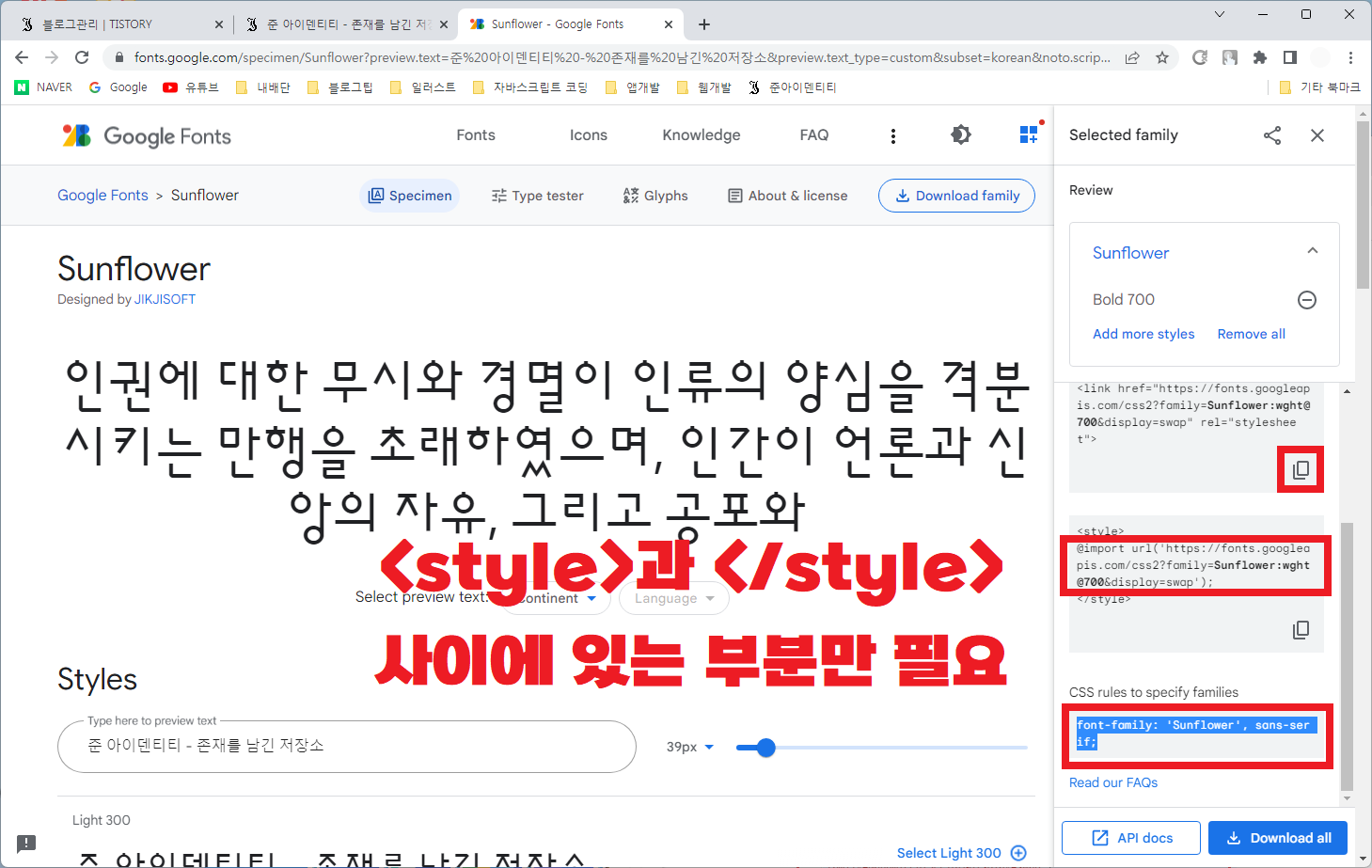This screenshot has height=868, width=1372.
Task: Open selected families grid icon
Action: [1030, 134]
